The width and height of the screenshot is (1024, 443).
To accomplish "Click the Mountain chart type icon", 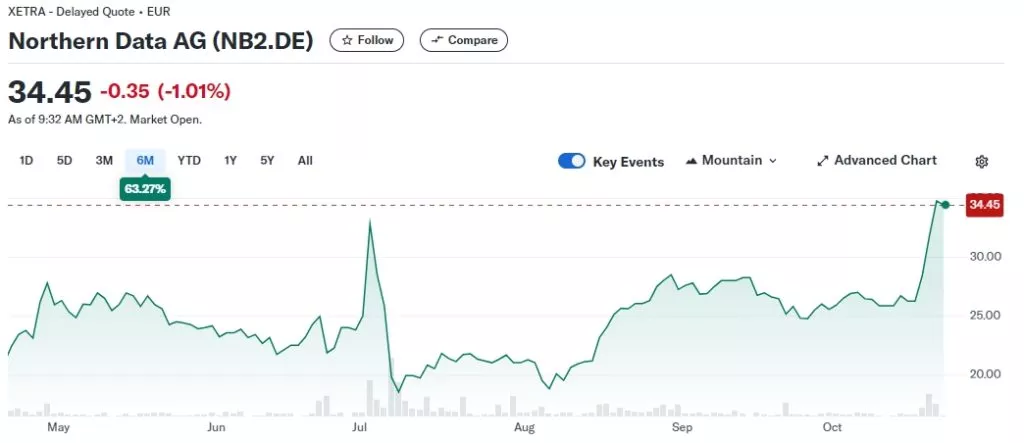I will 692,161.
